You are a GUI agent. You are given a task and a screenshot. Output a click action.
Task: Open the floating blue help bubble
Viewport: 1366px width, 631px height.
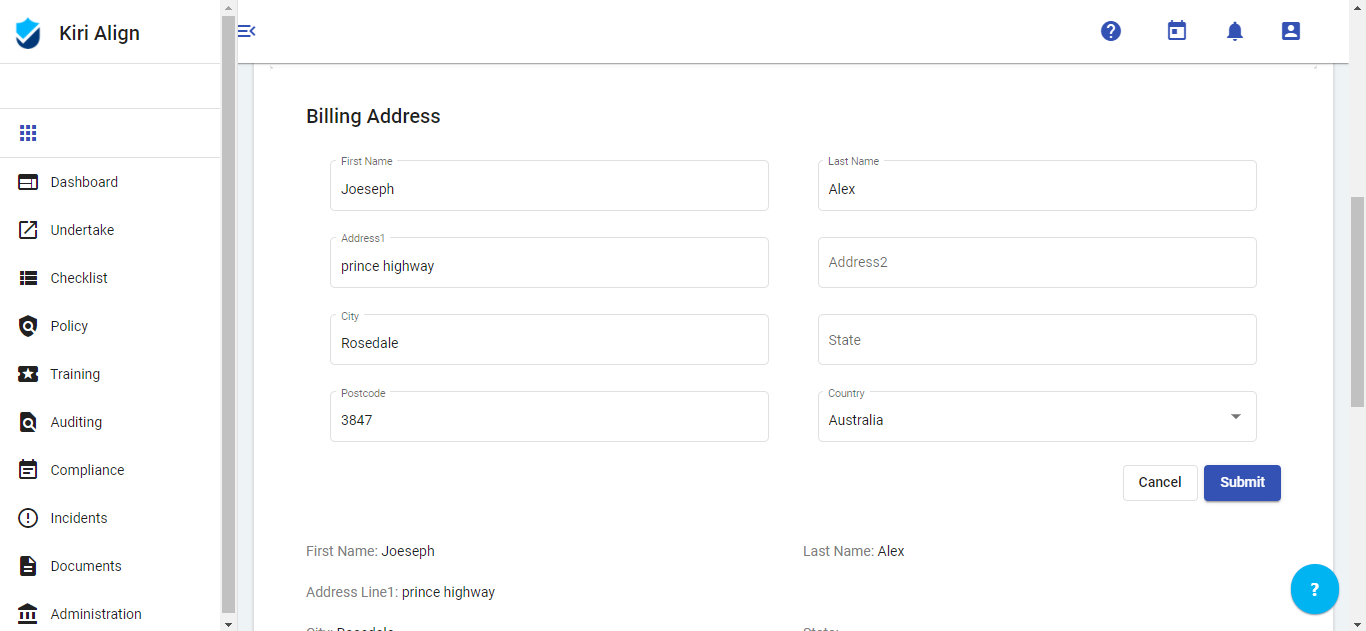[x=1315, y=590]
